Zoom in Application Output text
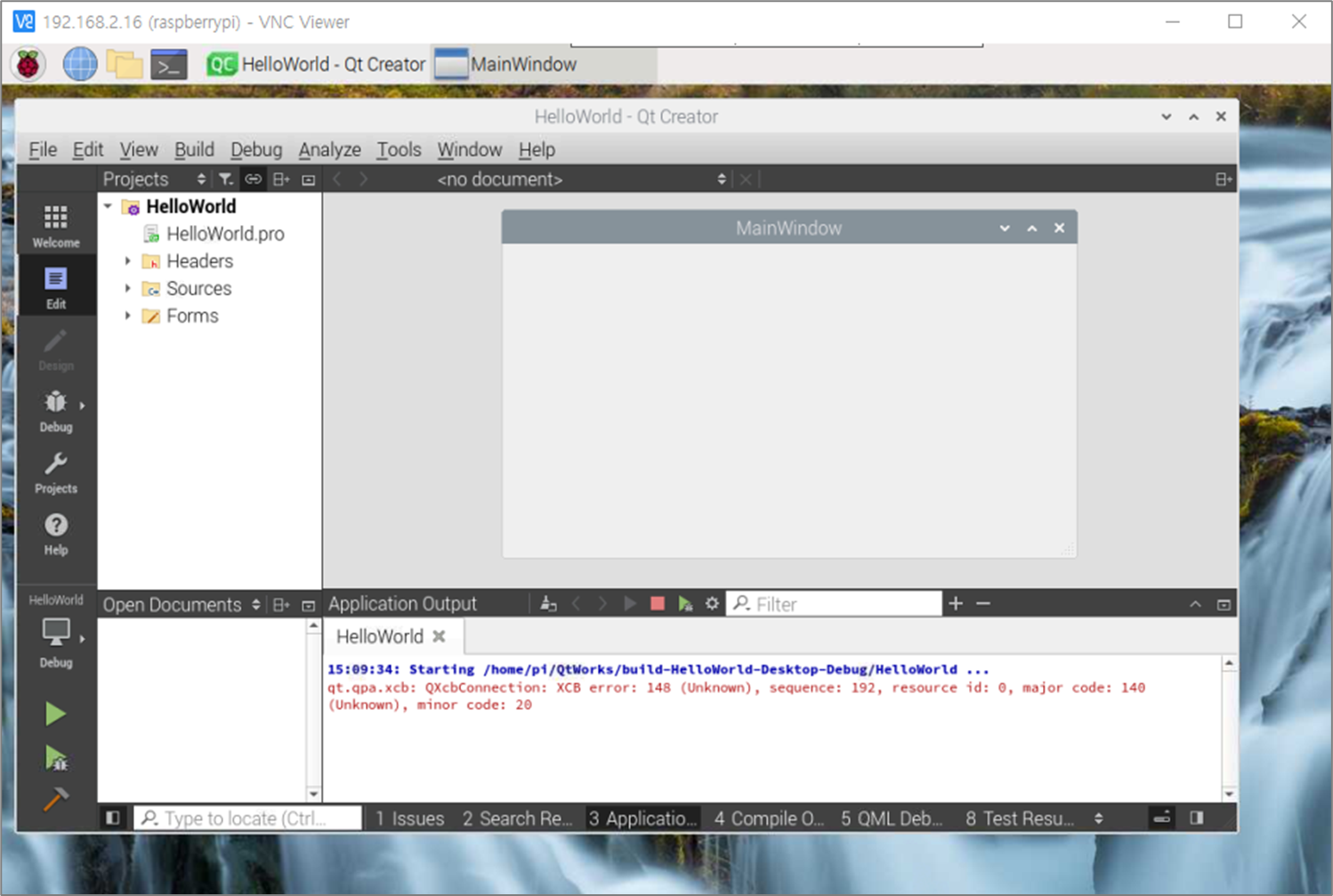The width and height of the screenshot is (1333, 896). pos(956,603)
